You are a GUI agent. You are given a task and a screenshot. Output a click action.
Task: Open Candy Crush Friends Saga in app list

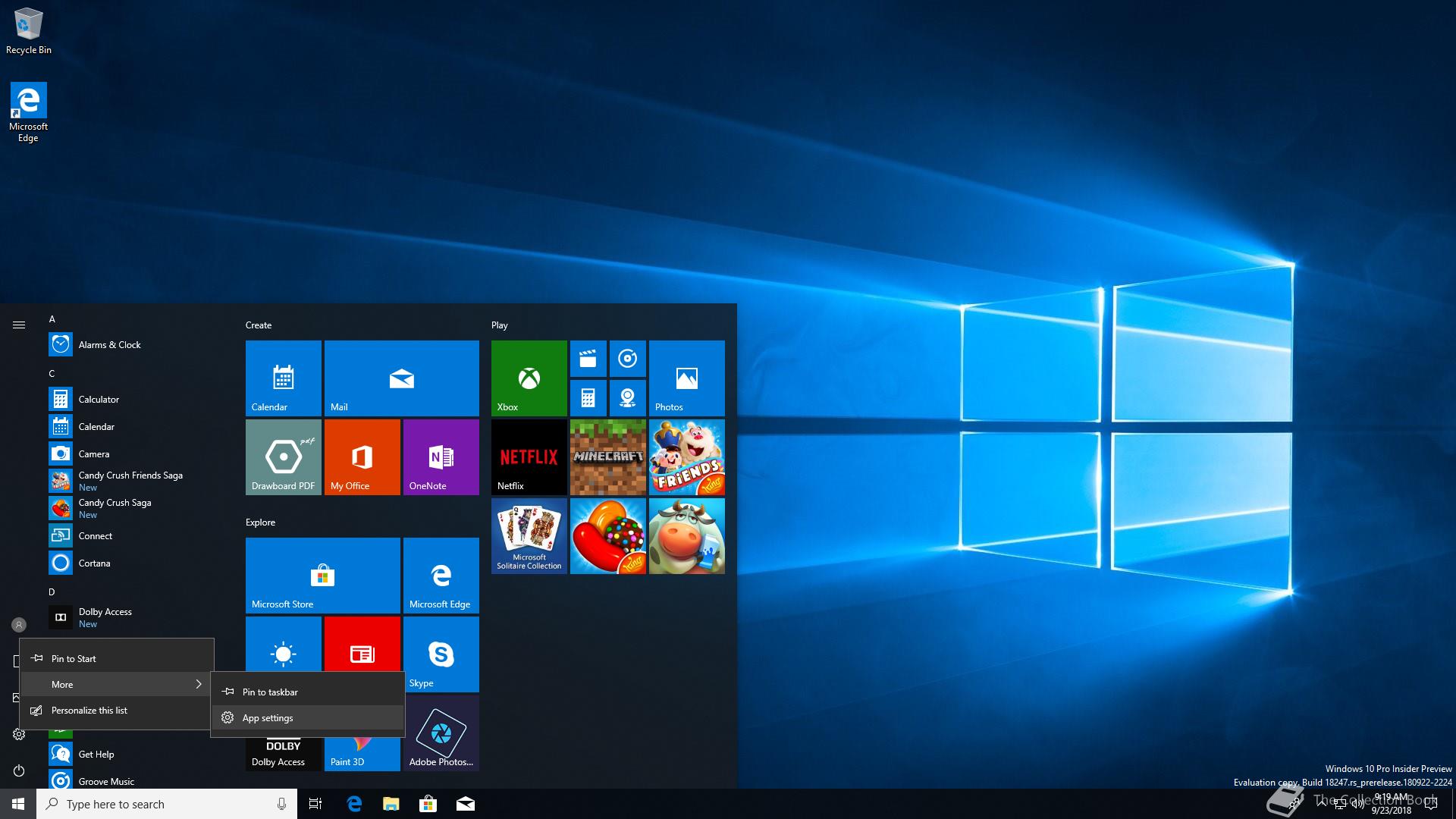pyautogui.click(x=138, y=481)
